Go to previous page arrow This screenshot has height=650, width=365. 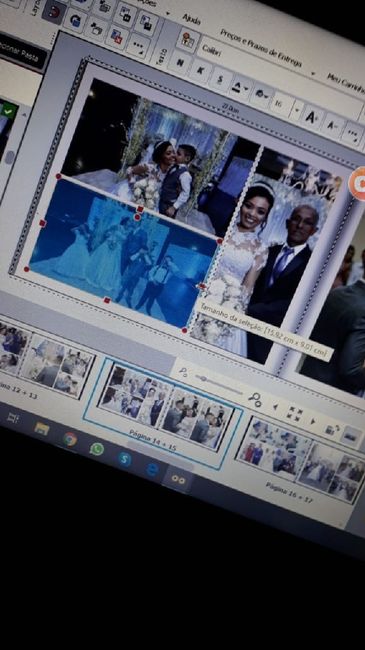click(275, 407)
